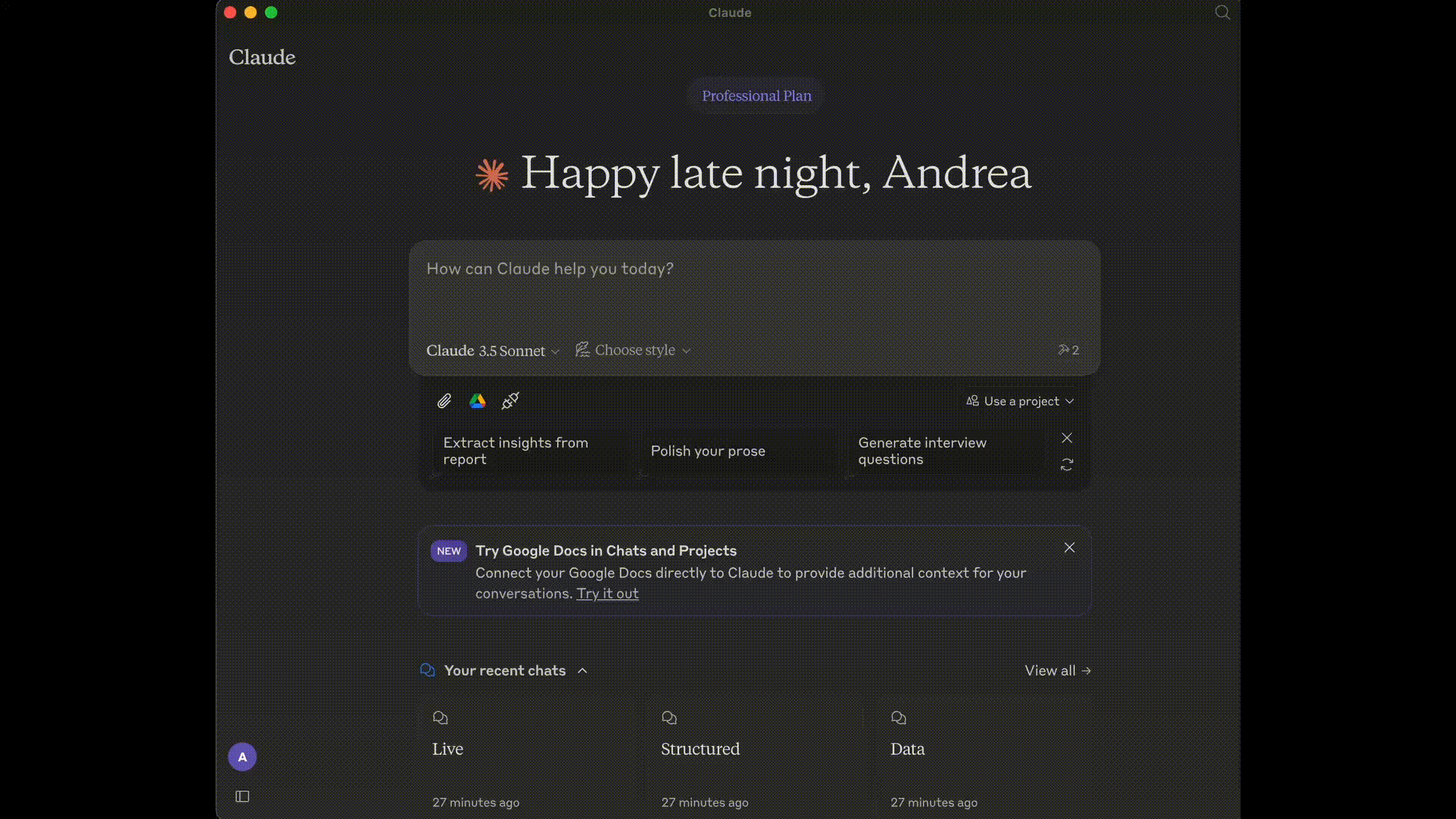Viewport: 1456px width, 819px height.
Task: Click the orange Claude starburst logo
Action: click(x=492, y=174)
